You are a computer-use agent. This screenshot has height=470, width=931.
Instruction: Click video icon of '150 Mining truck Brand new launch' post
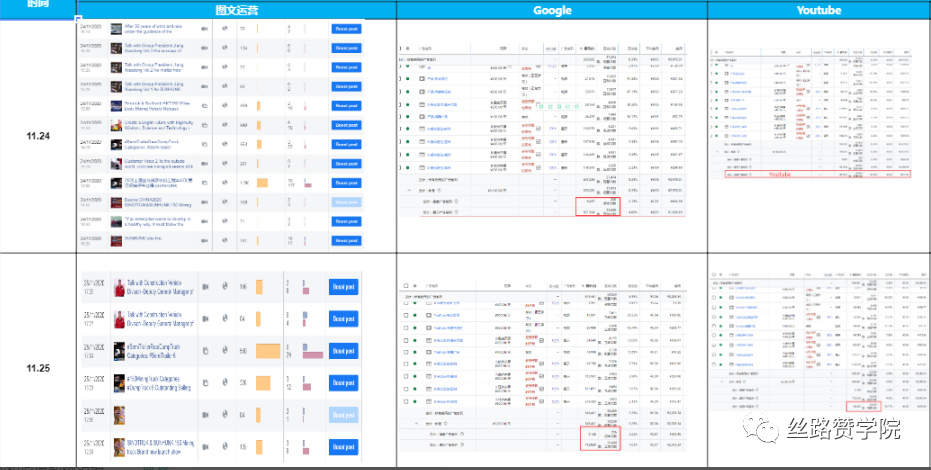point(206,447)
